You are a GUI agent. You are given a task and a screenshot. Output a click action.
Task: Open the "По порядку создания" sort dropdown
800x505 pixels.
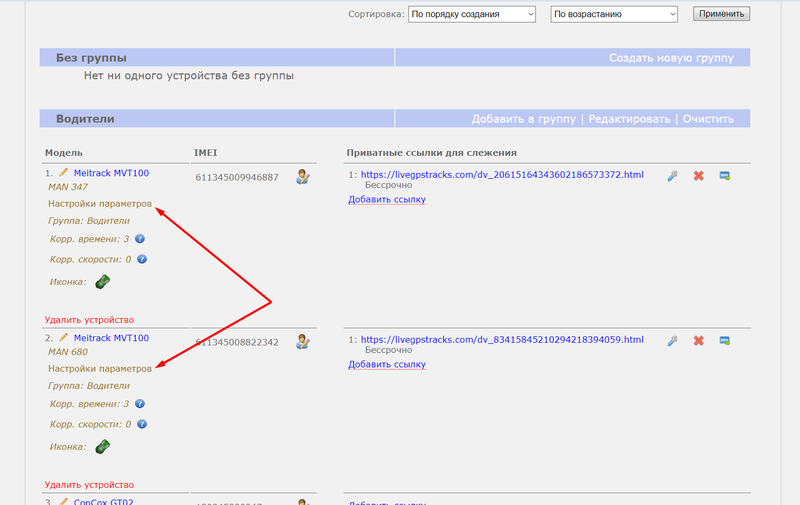[472, 14]
